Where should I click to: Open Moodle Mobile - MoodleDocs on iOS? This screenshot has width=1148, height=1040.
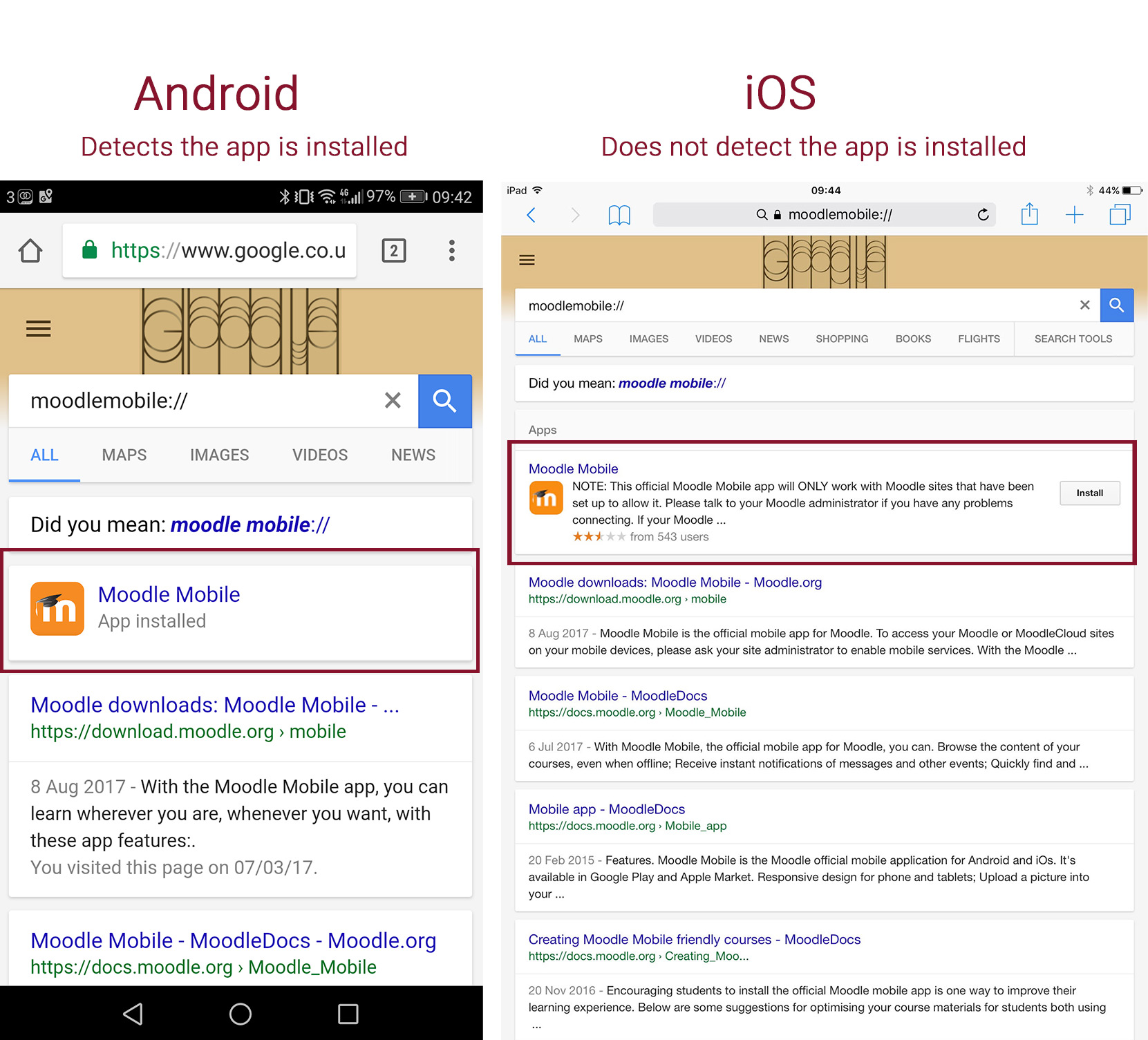(618, 695)
